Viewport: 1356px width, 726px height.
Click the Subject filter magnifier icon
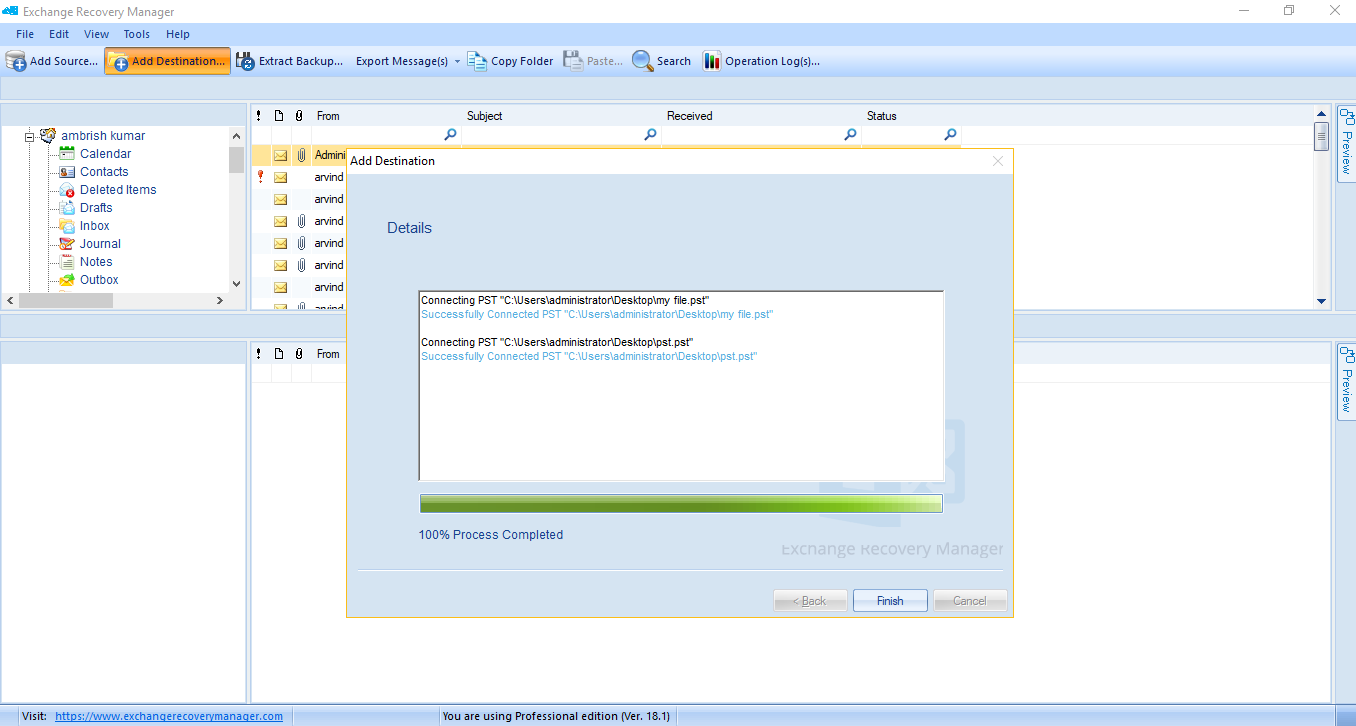tap(650, 135)
